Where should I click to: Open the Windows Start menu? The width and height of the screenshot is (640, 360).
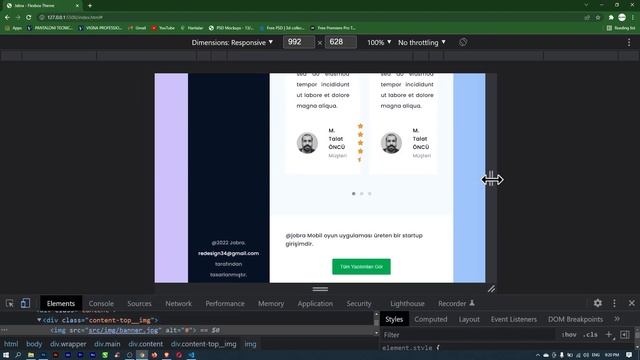[6, 355]
